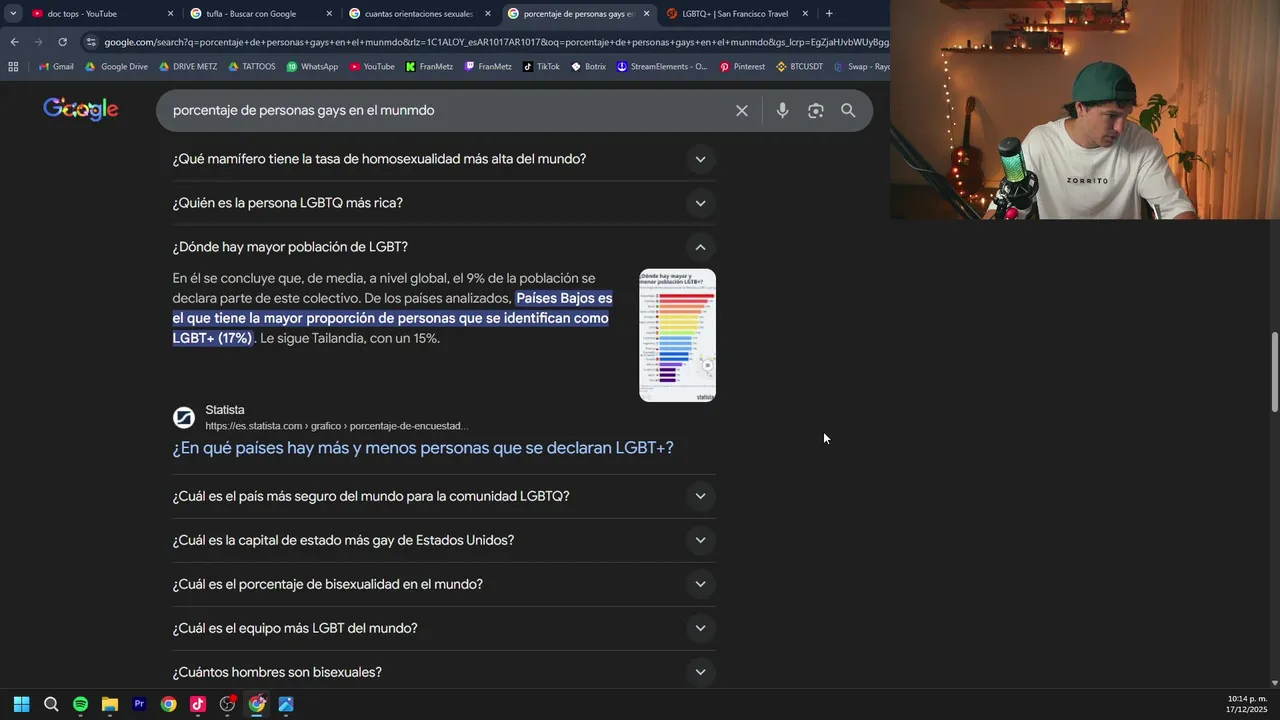Open the TATTOOS bookmark
The image size is (1280, 720).
pos(252,67)
